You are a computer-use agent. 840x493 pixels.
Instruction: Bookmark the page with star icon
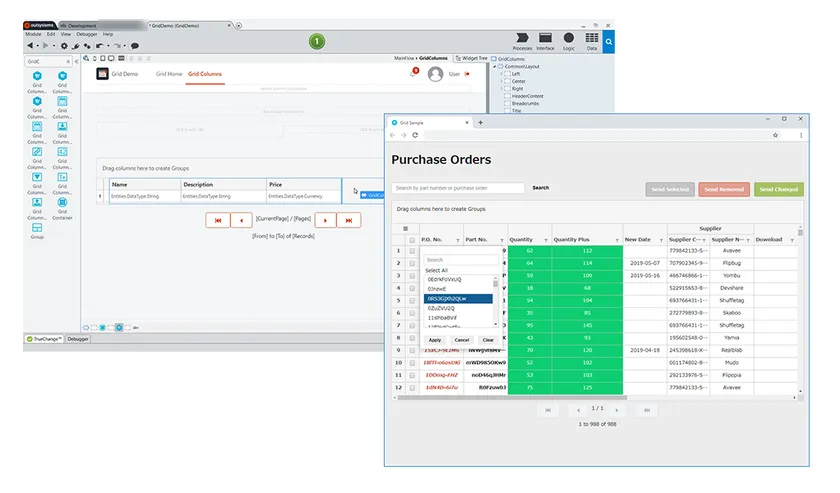coord(775,134)
